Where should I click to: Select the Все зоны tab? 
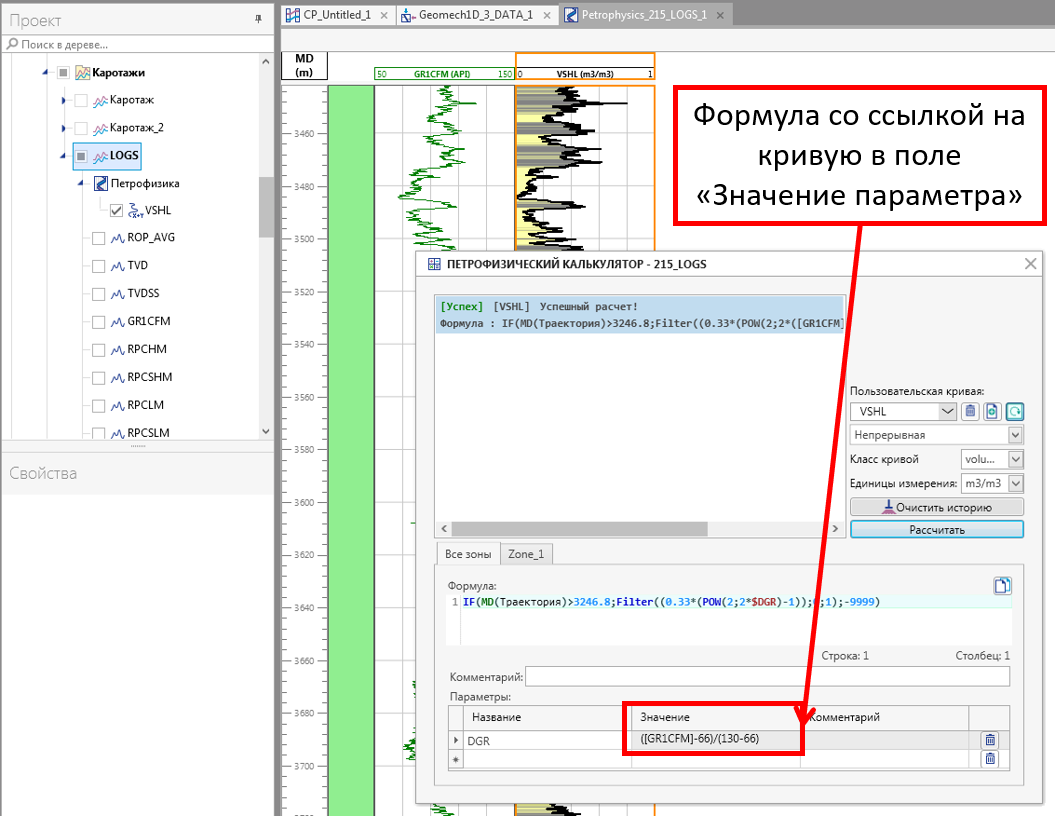468,554
